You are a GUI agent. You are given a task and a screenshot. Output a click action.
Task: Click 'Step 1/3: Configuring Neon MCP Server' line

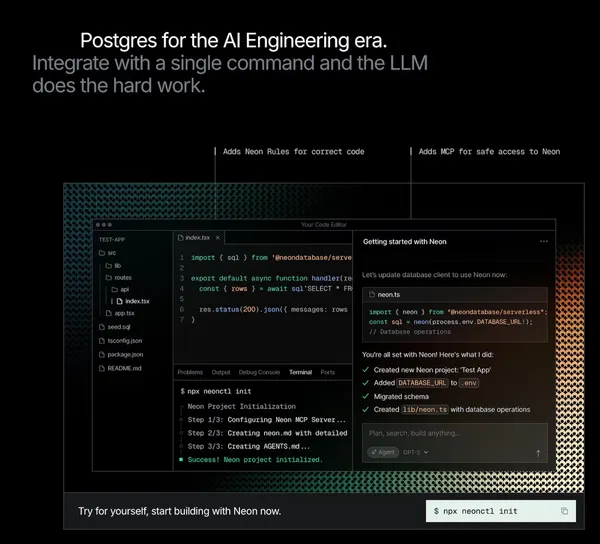(x=267, y=420)
